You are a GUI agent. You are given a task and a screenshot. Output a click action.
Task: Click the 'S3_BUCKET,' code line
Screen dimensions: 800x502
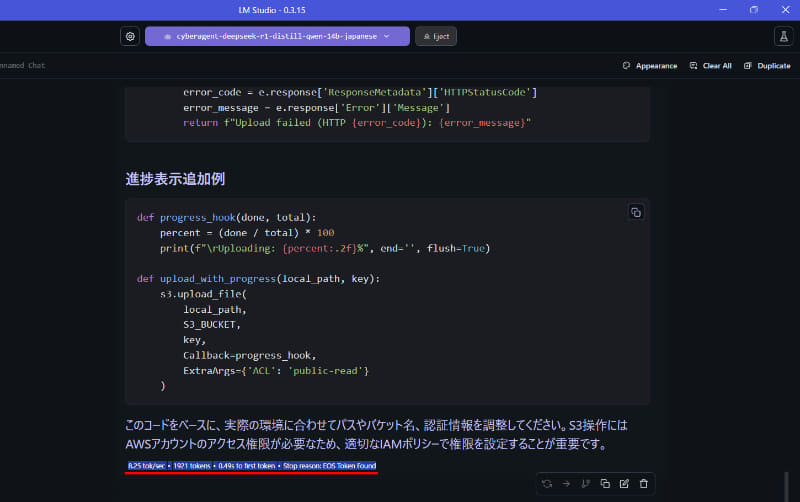(212, 324)
